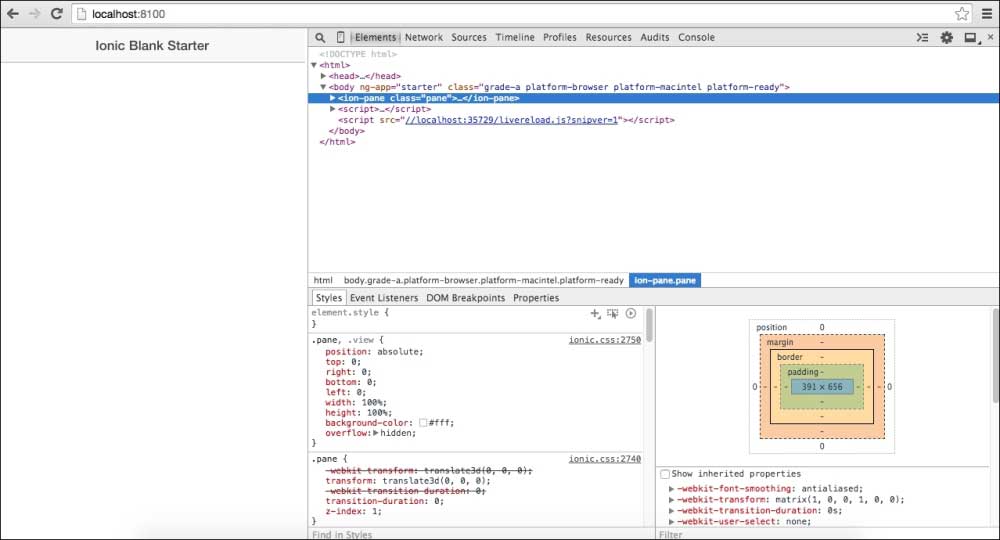Viewport: 1000px width, 540px height.
Task: Open the Event Listeners tab
Action: pyautogui.click(x=384, y=298)
